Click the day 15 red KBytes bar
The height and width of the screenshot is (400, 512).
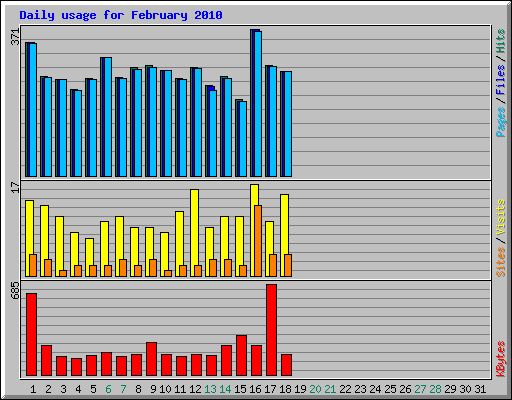(x=241, y=356)
